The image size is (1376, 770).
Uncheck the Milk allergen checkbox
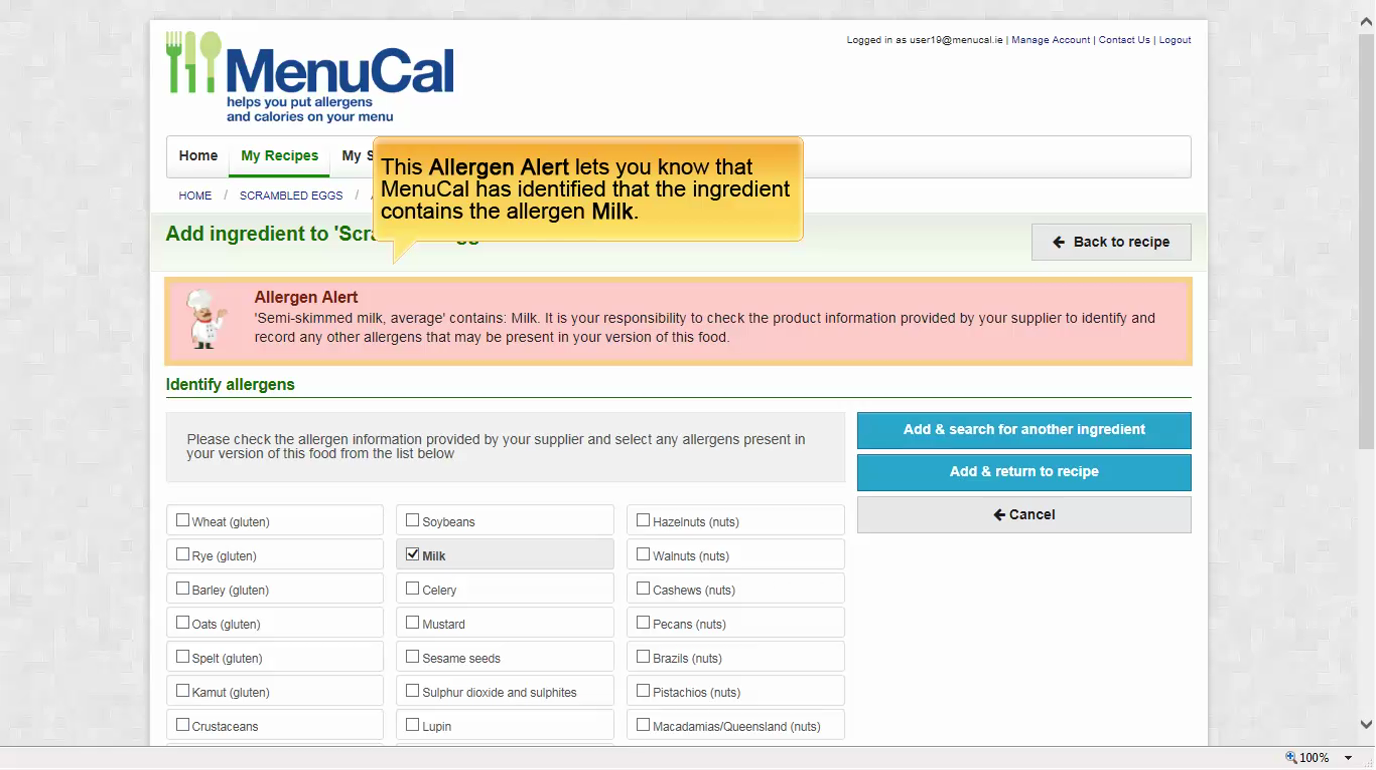[413, 553]
